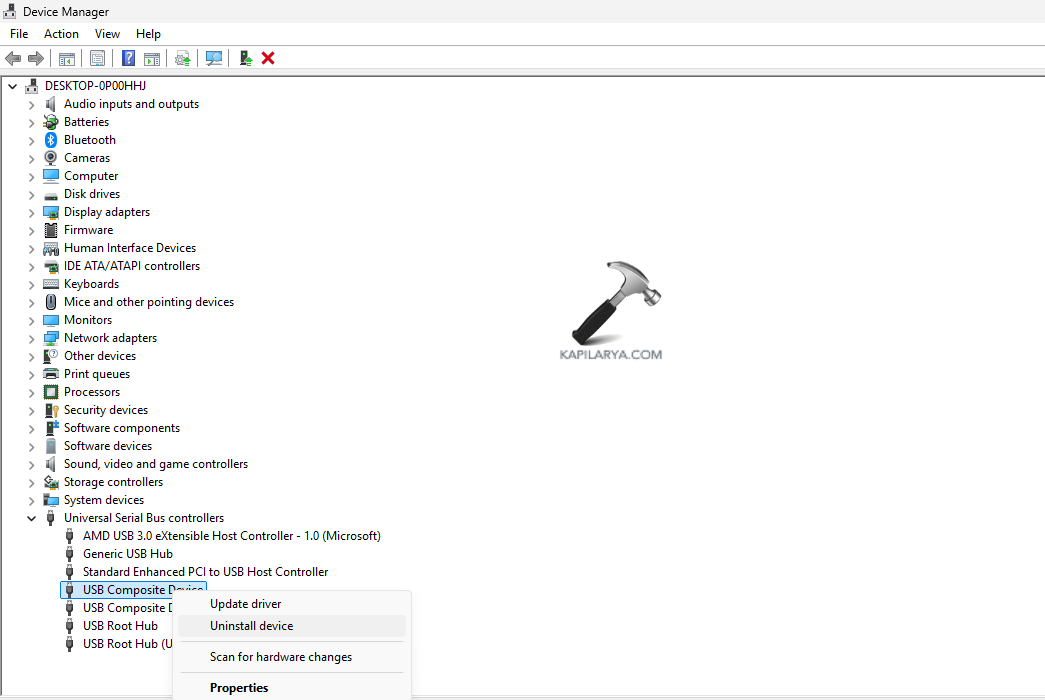
Task: Click Properties in the context menu
Action: coord(239,688)
